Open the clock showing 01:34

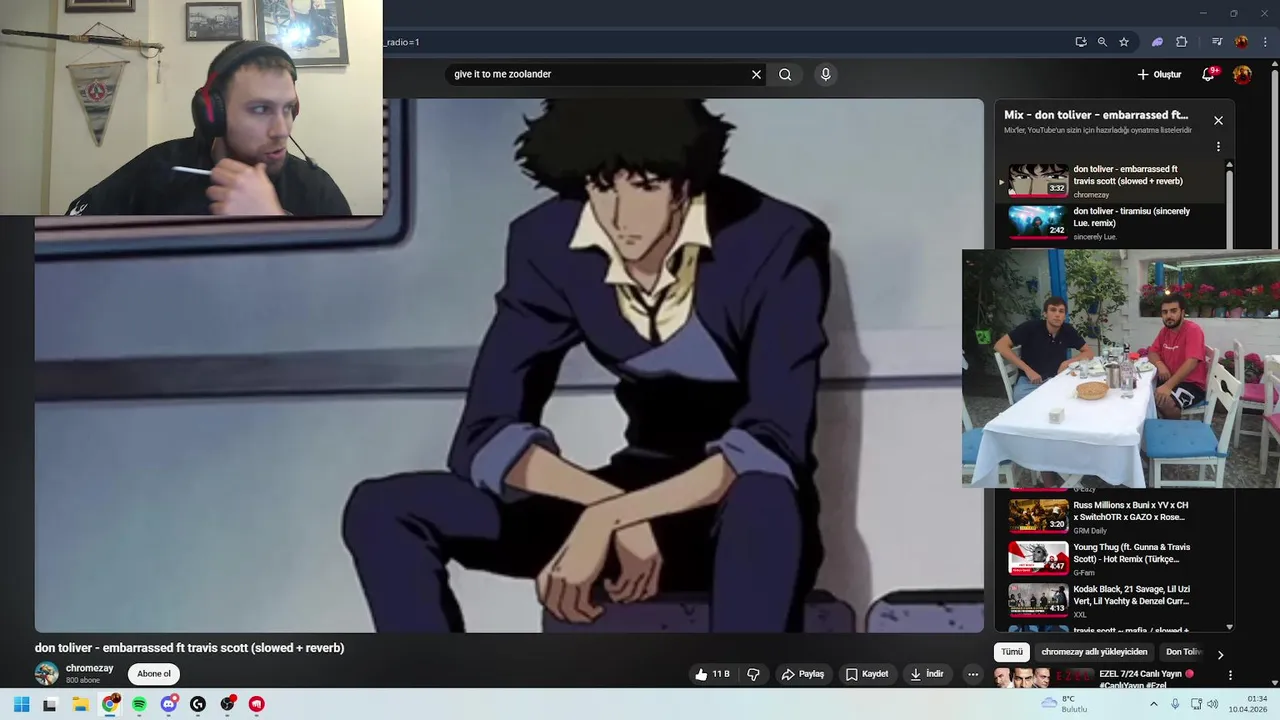[x=1249, y=704]
